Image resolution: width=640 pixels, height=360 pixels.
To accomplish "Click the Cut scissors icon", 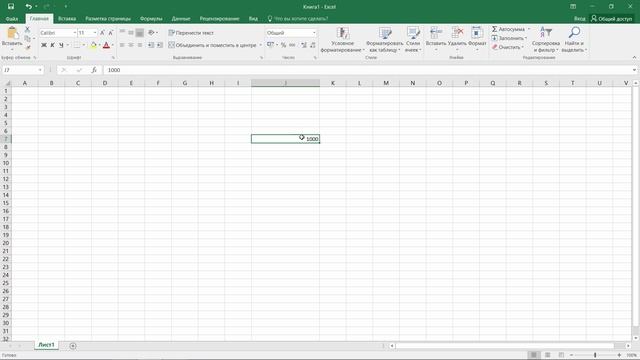I will [x=27, y=29].
